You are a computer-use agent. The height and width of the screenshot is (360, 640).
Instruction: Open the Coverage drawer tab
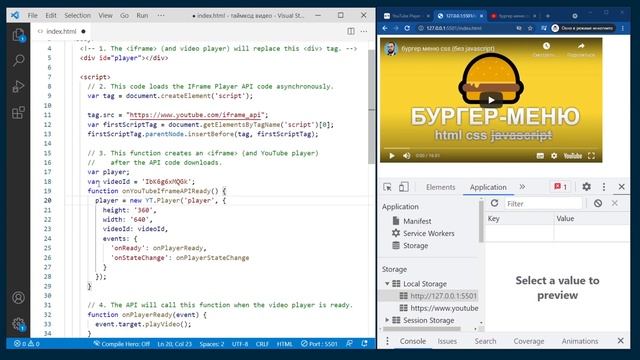pyautogui.click(x=529, y=341)
